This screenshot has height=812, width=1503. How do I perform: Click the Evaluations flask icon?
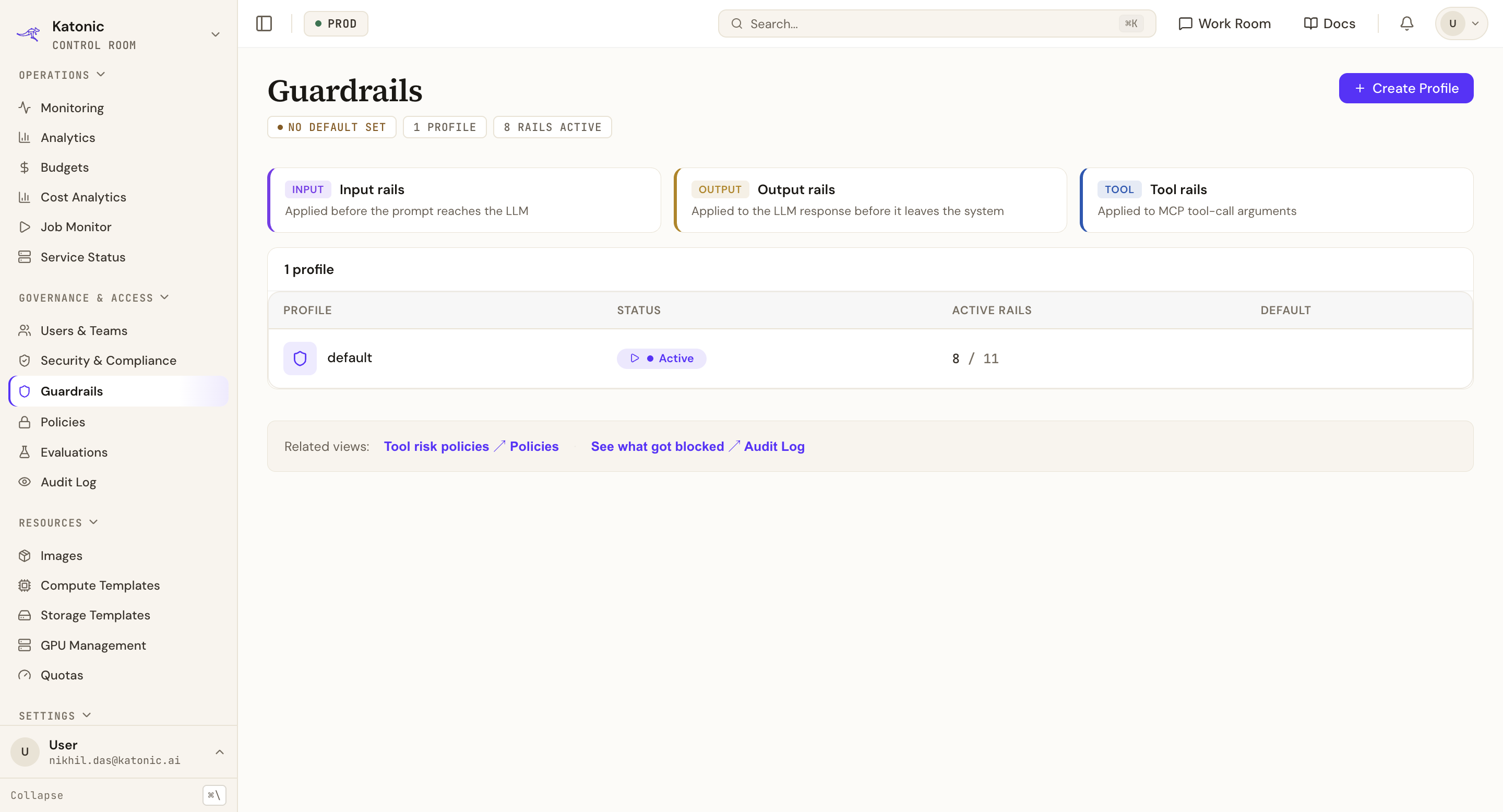(25, 452)
